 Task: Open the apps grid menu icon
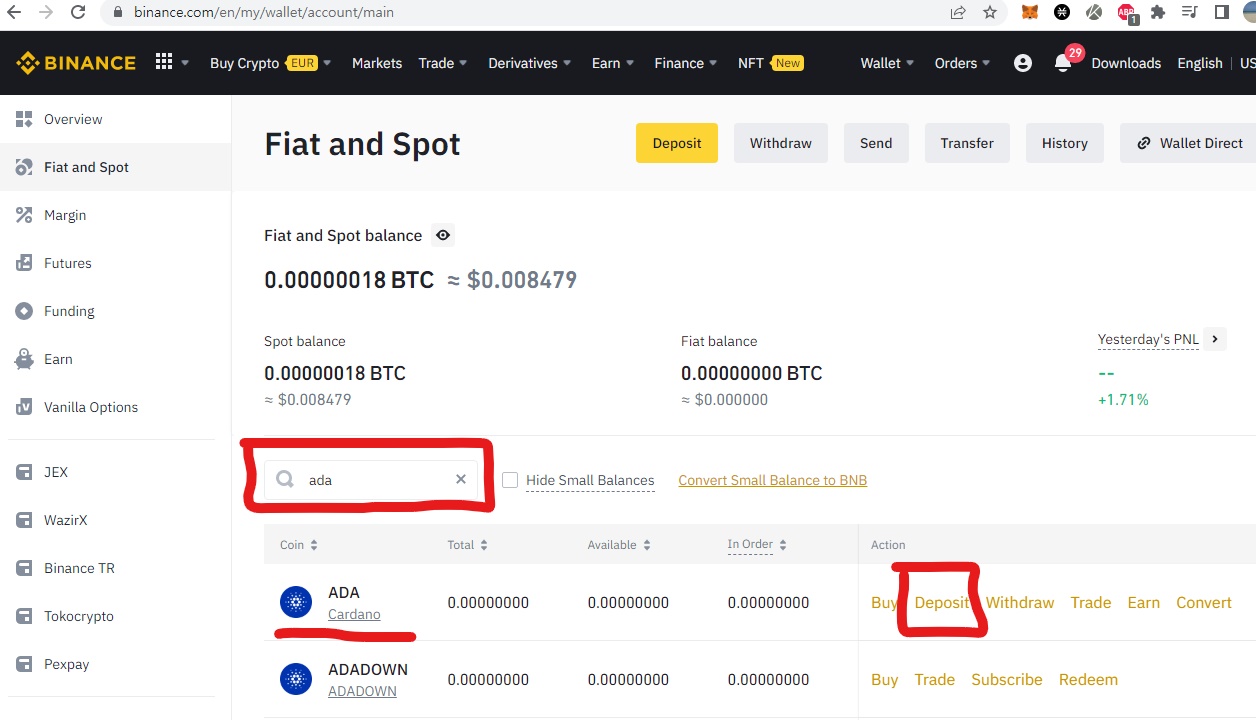point(164,62)
